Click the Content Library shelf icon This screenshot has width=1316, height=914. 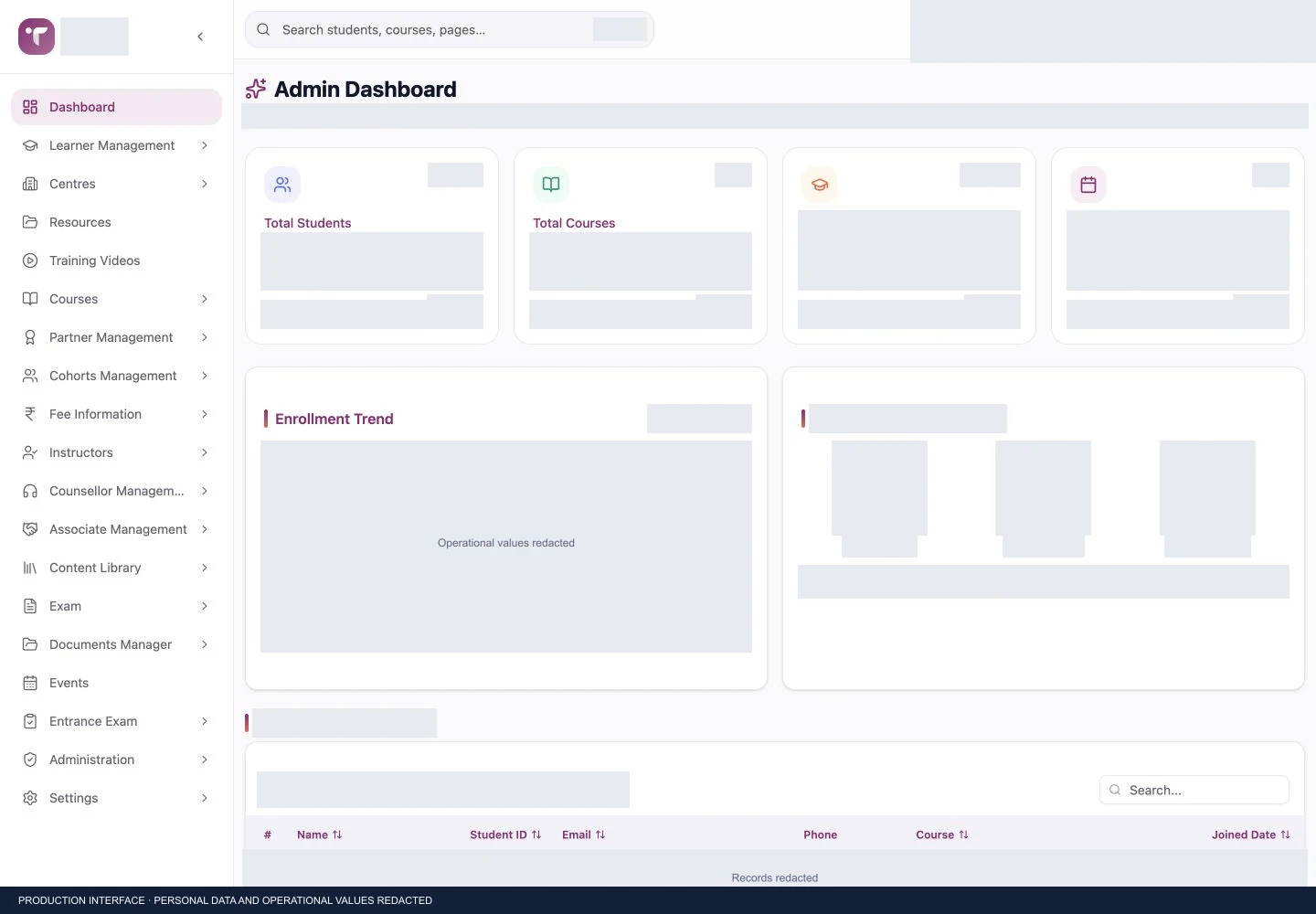click(x=30, y=568)
